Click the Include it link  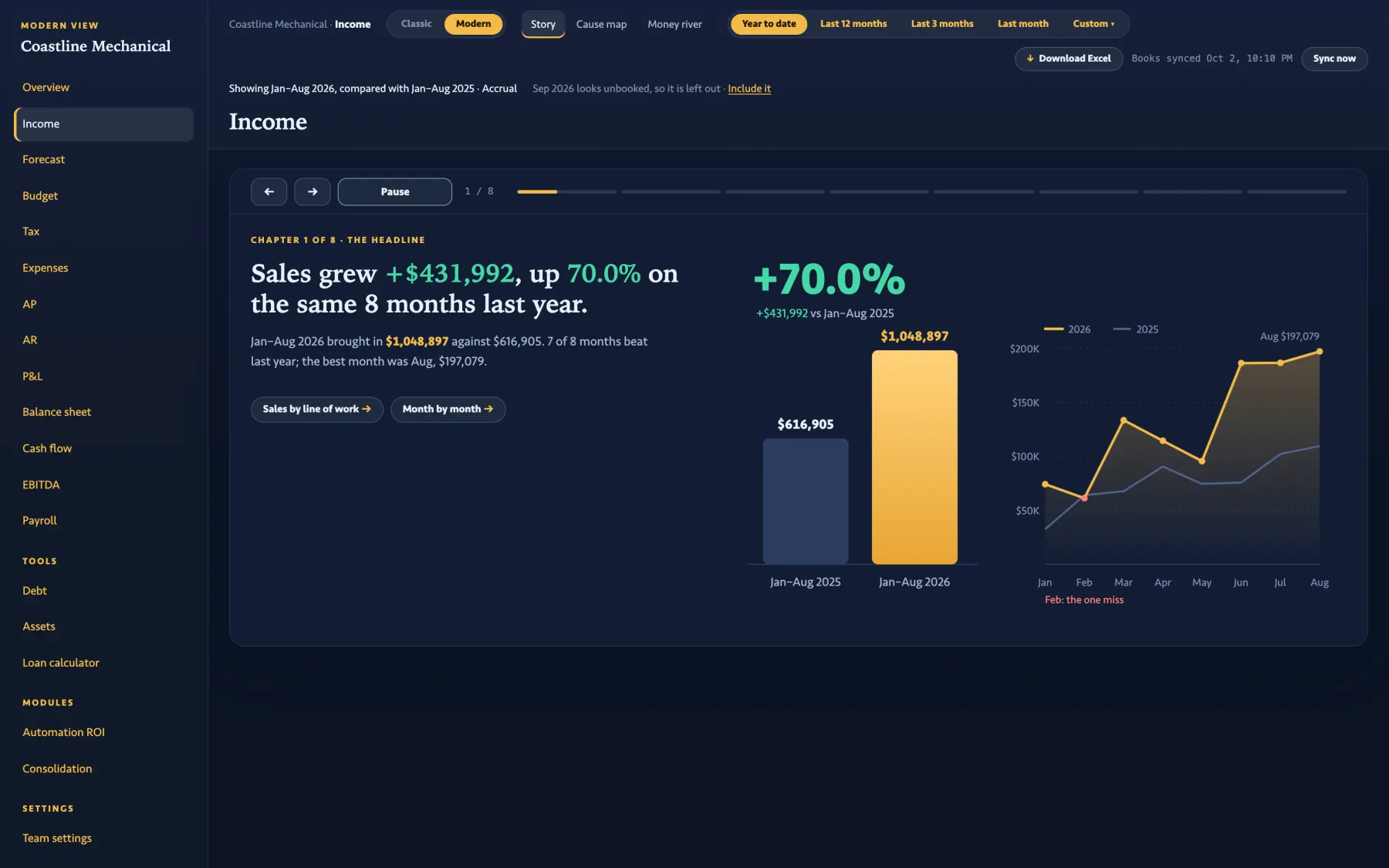[749, 89]
